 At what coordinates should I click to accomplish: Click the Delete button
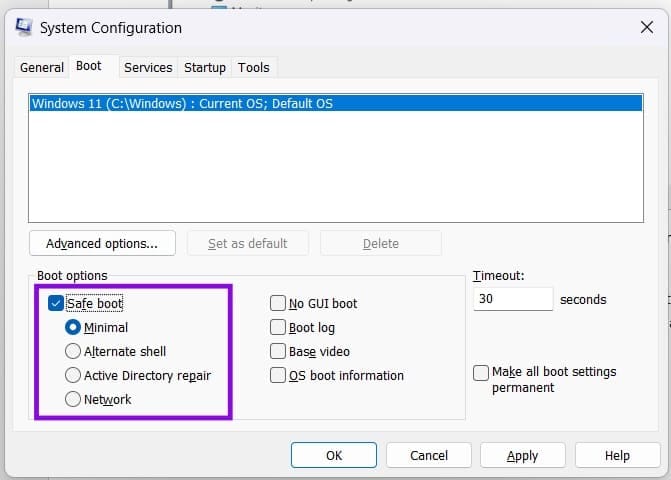tap(381, 243)
